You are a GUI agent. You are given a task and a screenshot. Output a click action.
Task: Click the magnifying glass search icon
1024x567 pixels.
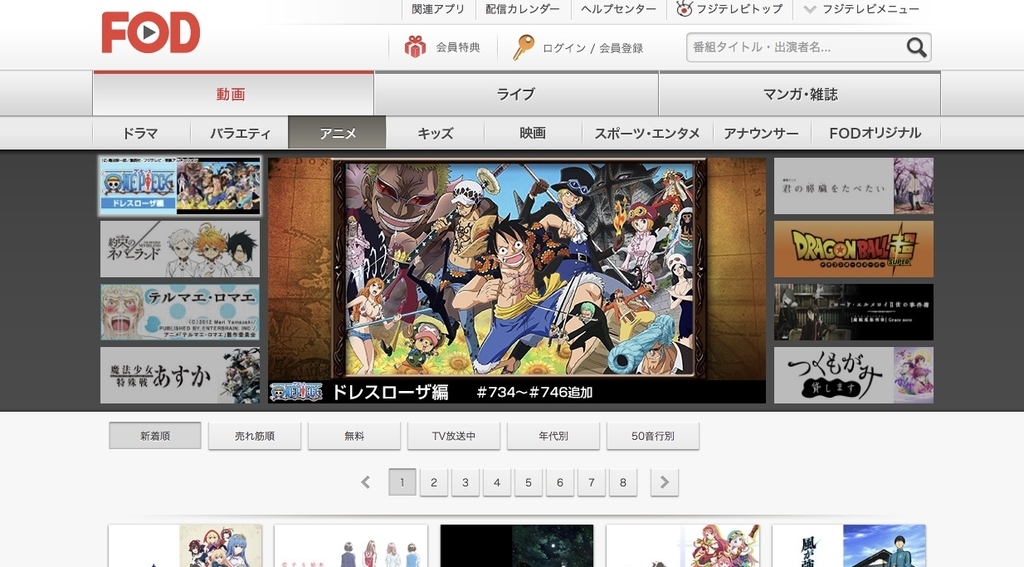[x=916, y=47]
